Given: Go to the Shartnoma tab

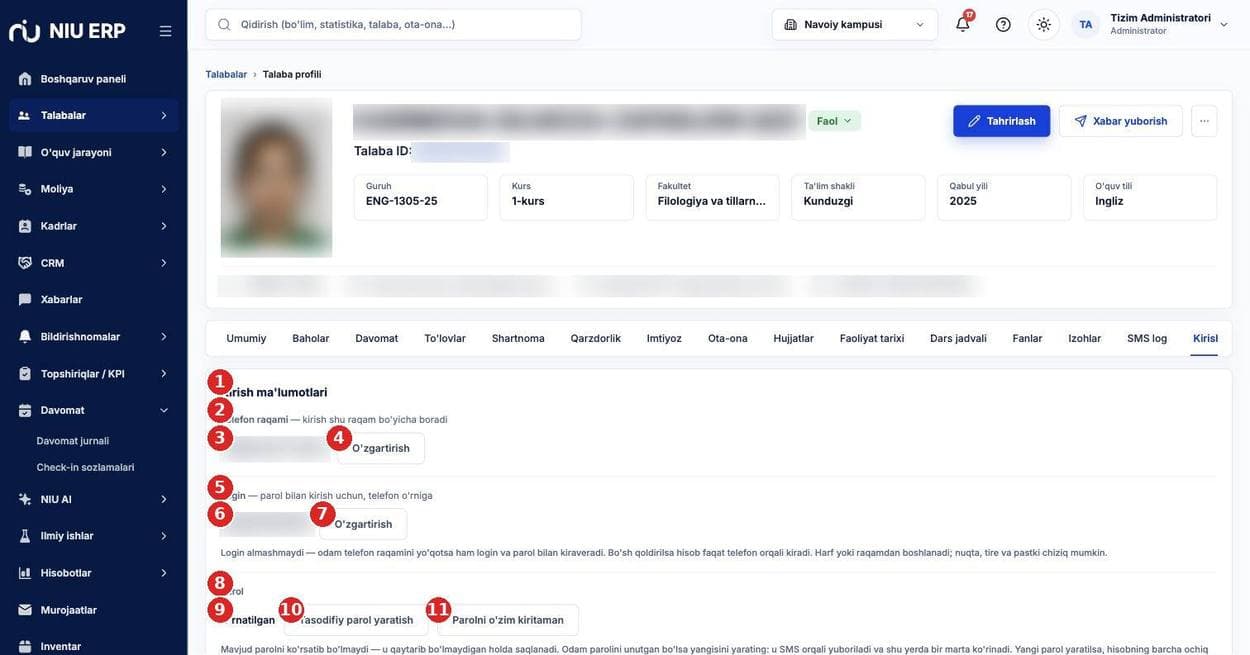Looking at the screenshot, I should coord(518,338).
